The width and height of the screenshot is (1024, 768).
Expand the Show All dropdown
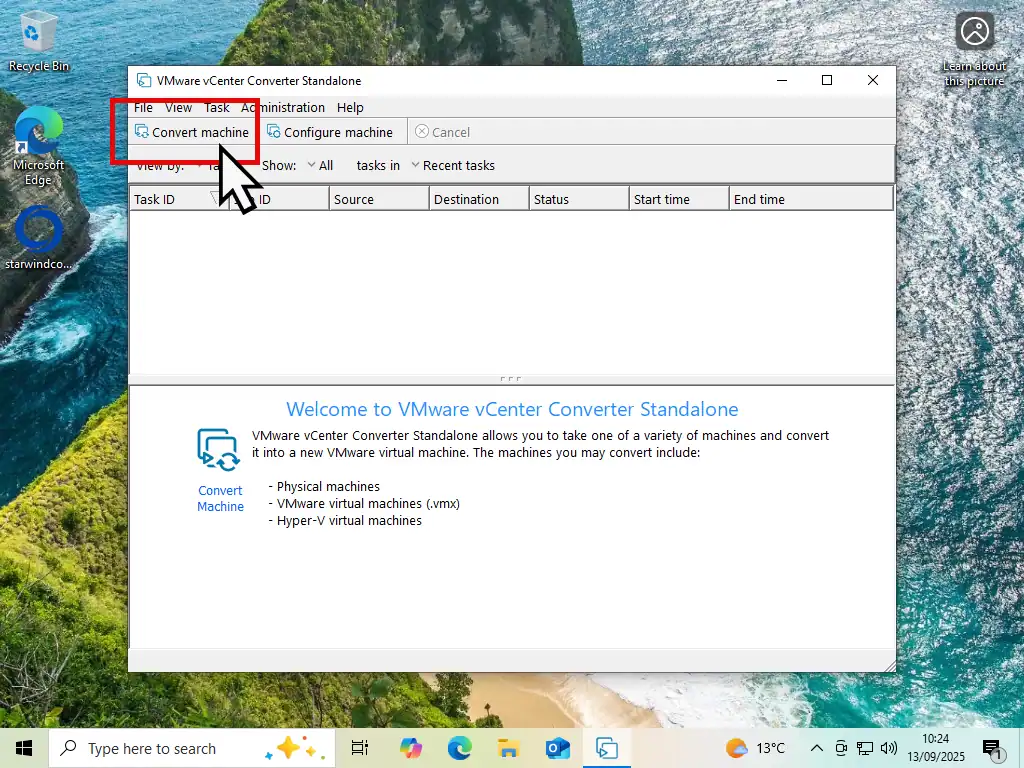tap(320, 165)
